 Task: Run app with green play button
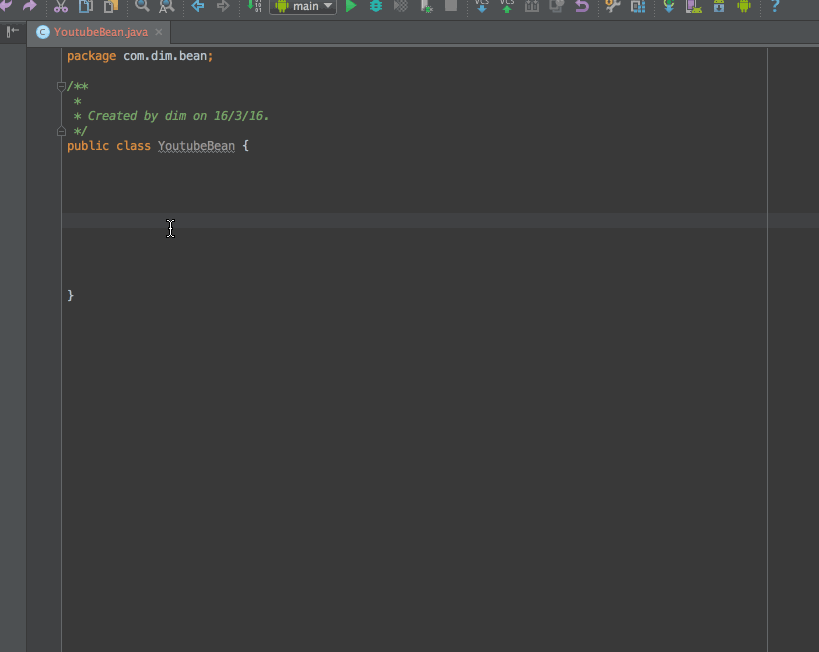351,6
